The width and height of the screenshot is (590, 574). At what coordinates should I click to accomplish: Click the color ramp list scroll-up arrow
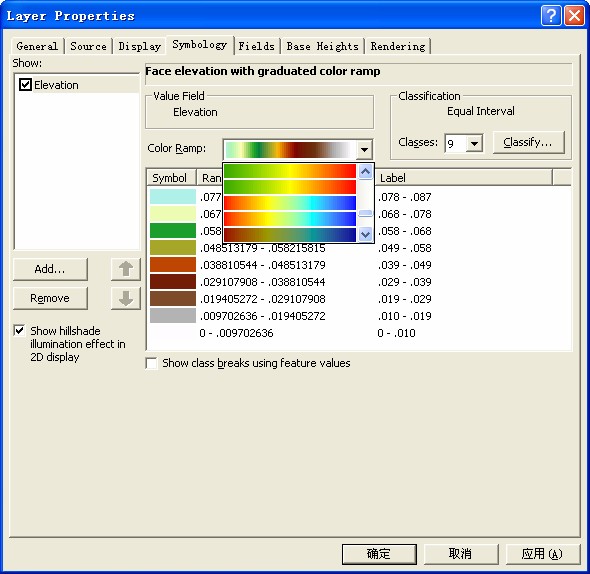click(x=365, y=172)
